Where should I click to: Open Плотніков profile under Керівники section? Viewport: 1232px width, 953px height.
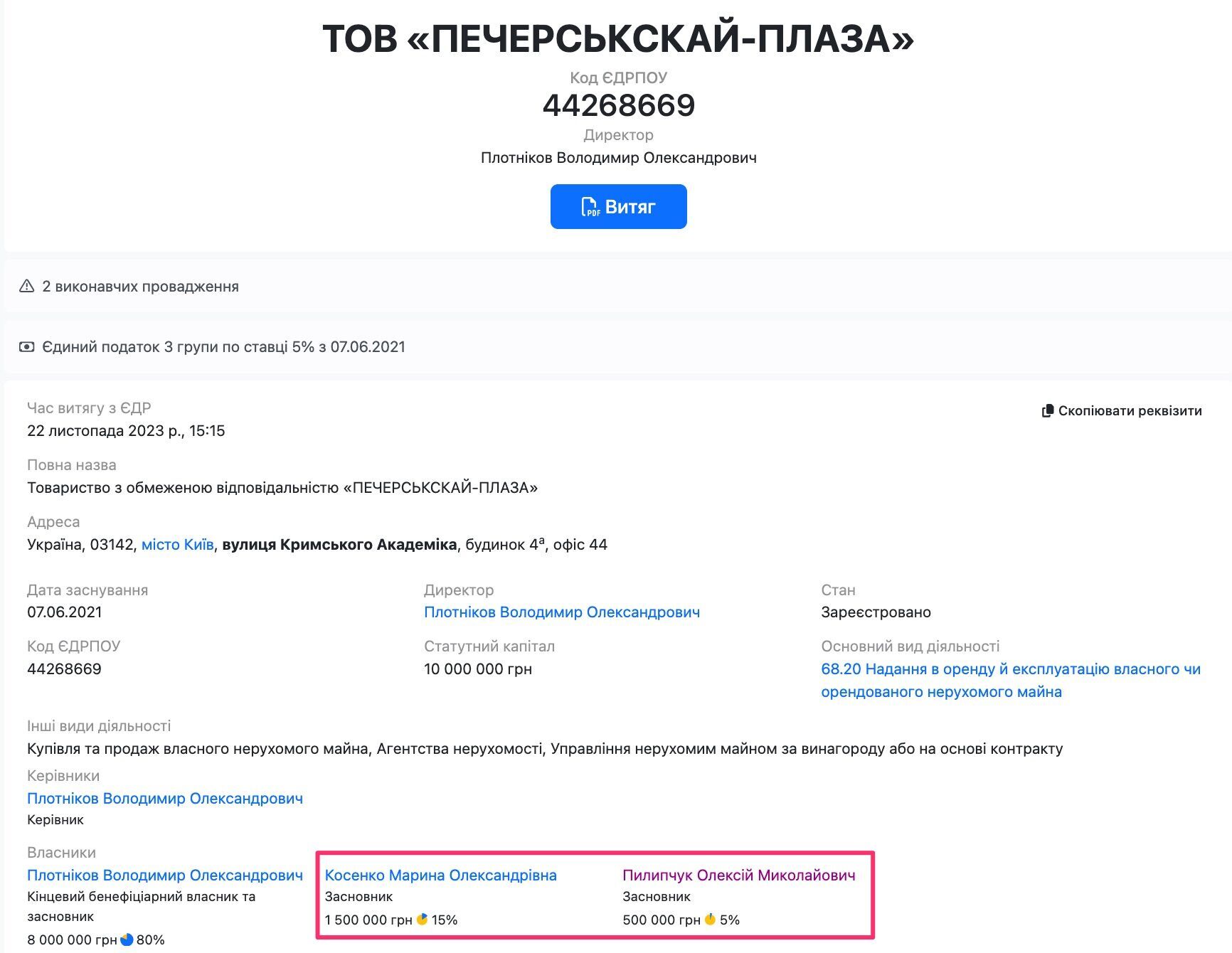click(x=164, y=798)
